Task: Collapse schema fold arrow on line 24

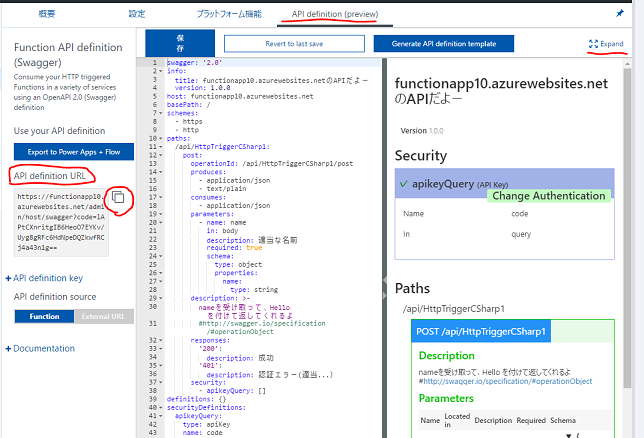Action: point(161,256)
